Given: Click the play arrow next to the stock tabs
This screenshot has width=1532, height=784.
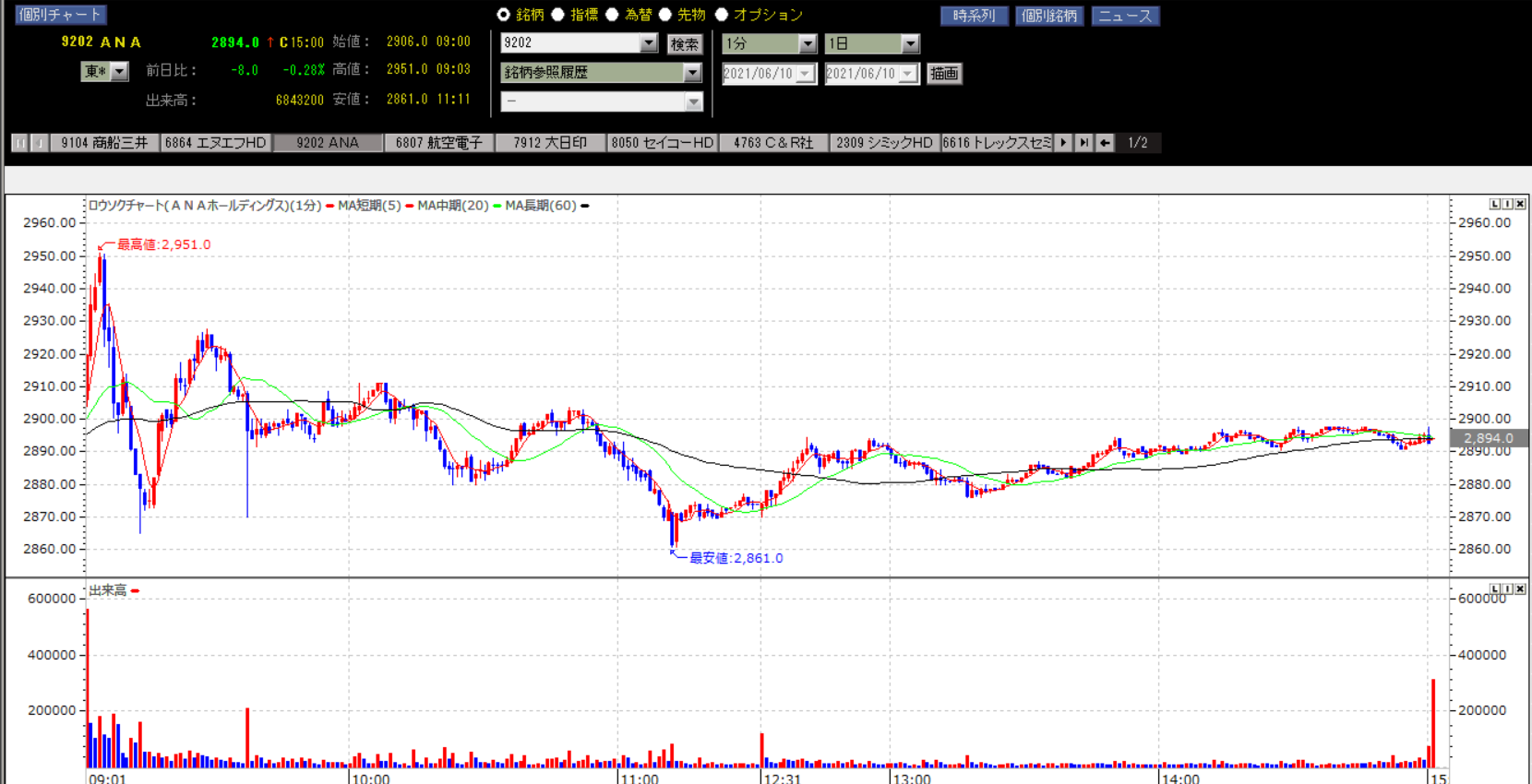Looking at the screenshot, I should coord(1063,143).
